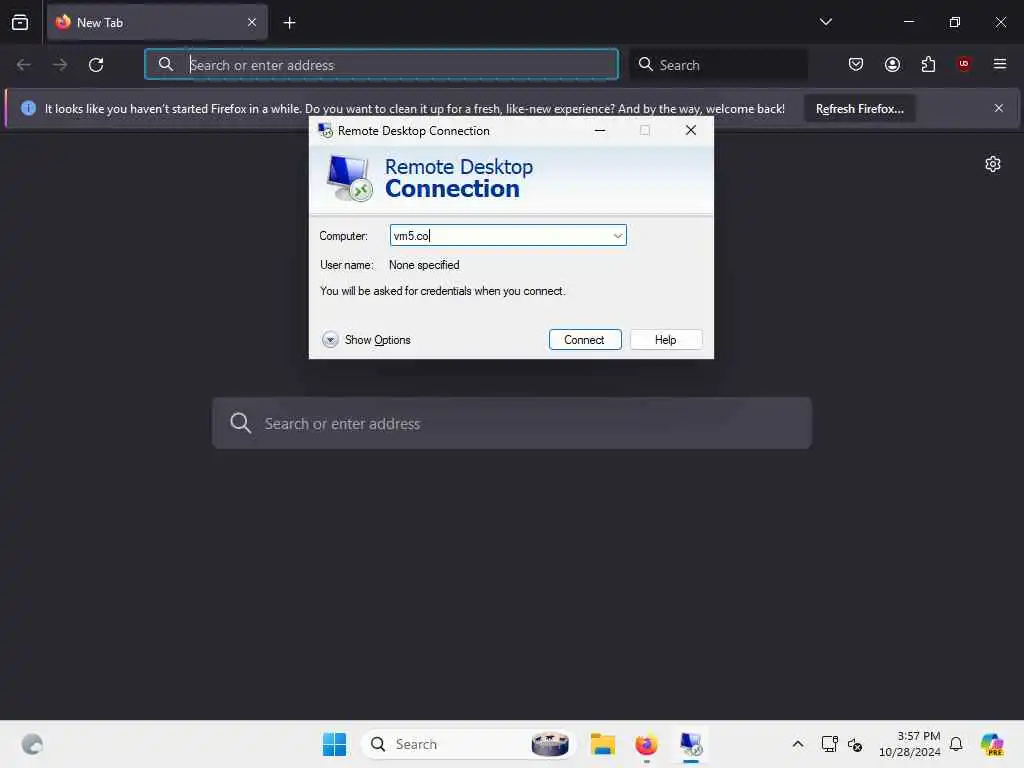Screen dimensions: 1024x768
Task: Open new tab page settings gear
Action: point(993,164)
